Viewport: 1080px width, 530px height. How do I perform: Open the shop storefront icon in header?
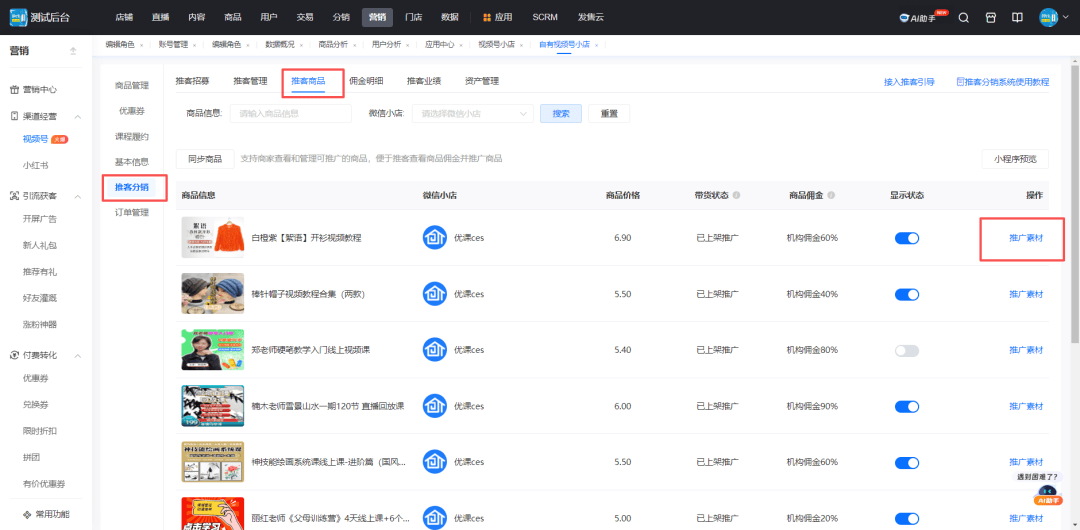pyautogui.click(x=991, y=17)
